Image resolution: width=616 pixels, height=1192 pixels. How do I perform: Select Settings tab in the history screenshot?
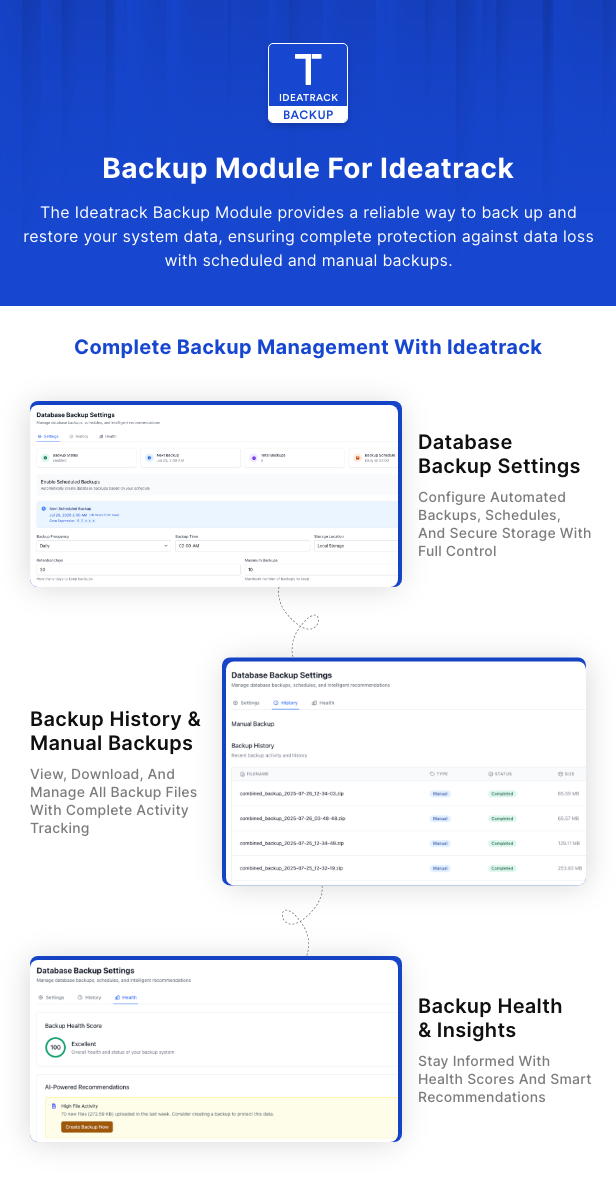coord(246,702)
